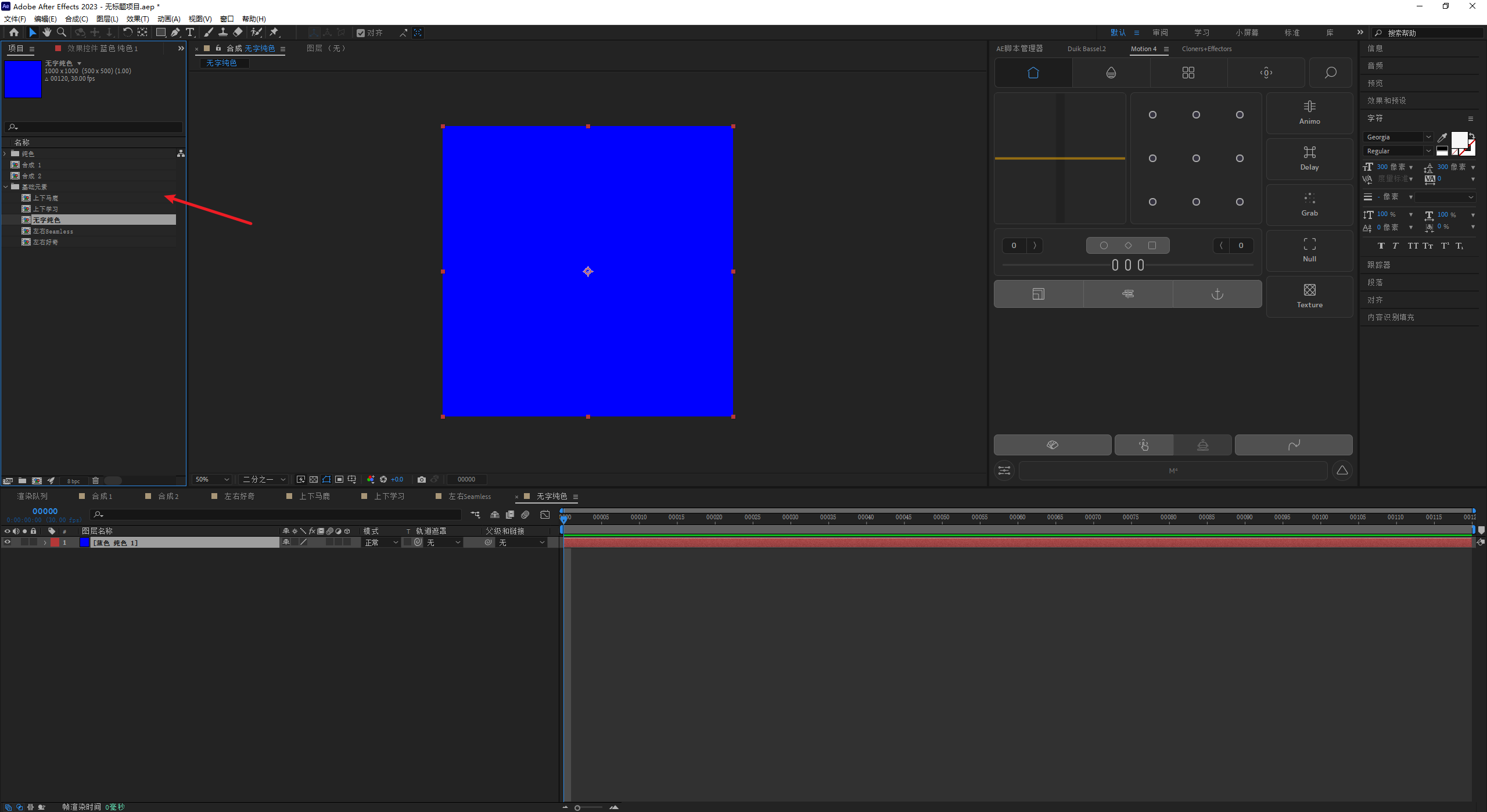Open the 效果(T) menu

point(138,19)
